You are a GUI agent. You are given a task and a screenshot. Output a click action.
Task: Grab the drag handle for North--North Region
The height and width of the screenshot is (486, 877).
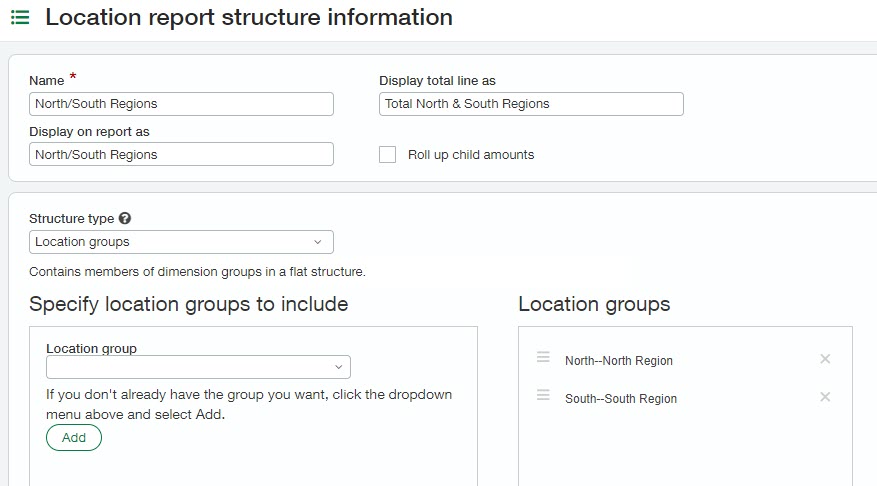coord(543,358)
